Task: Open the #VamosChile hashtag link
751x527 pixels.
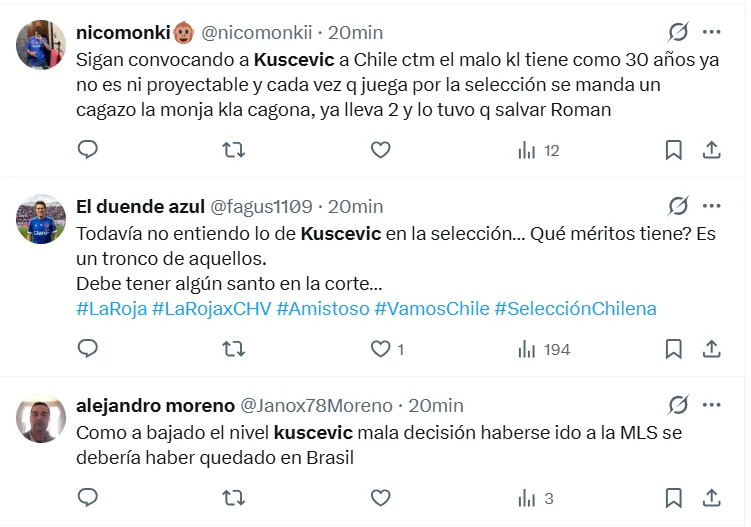Action: coord(431,308)
